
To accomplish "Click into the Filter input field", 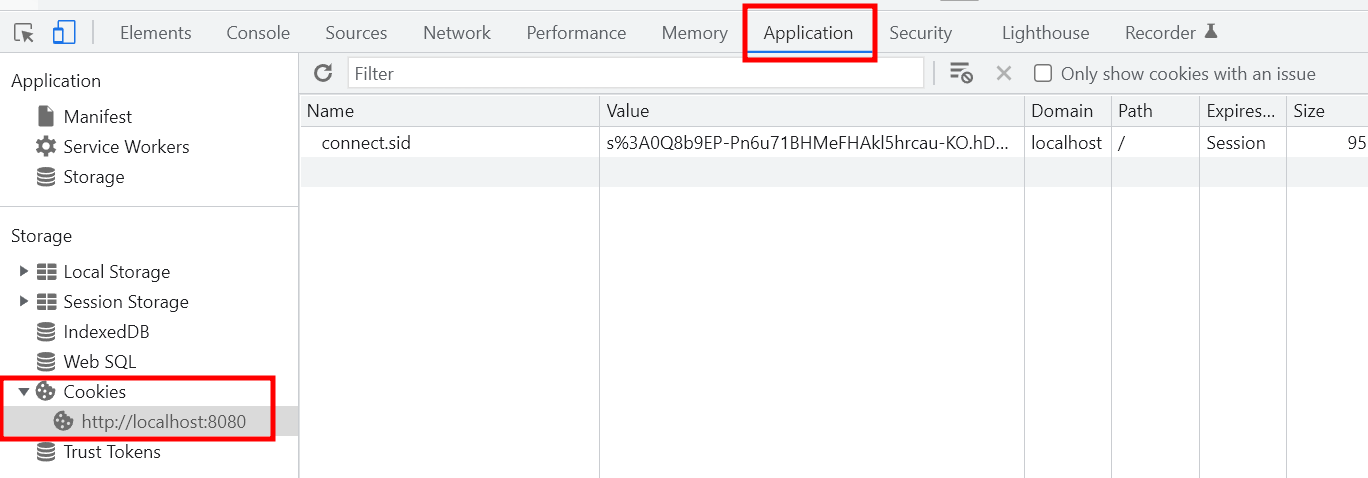I will tap(636, 73).
